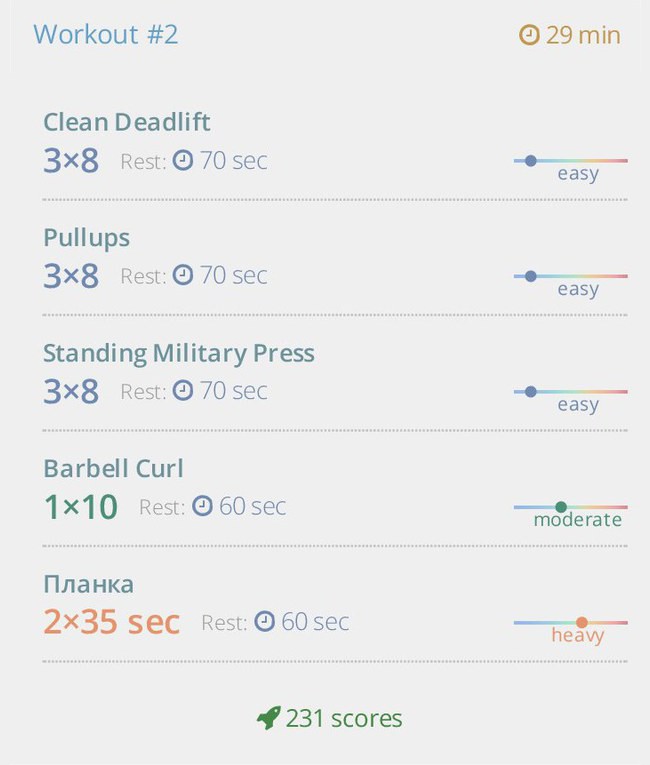Open the Clean Deadlift exercise
Screen dimensions: 650x765
pyautogui.click(x=127, y=122)
